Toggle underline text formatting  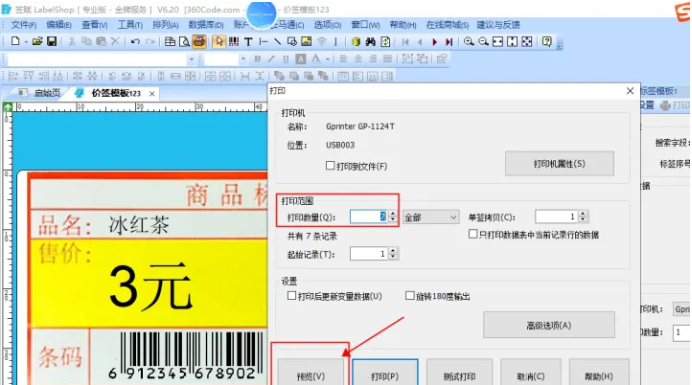pos(286,59)
